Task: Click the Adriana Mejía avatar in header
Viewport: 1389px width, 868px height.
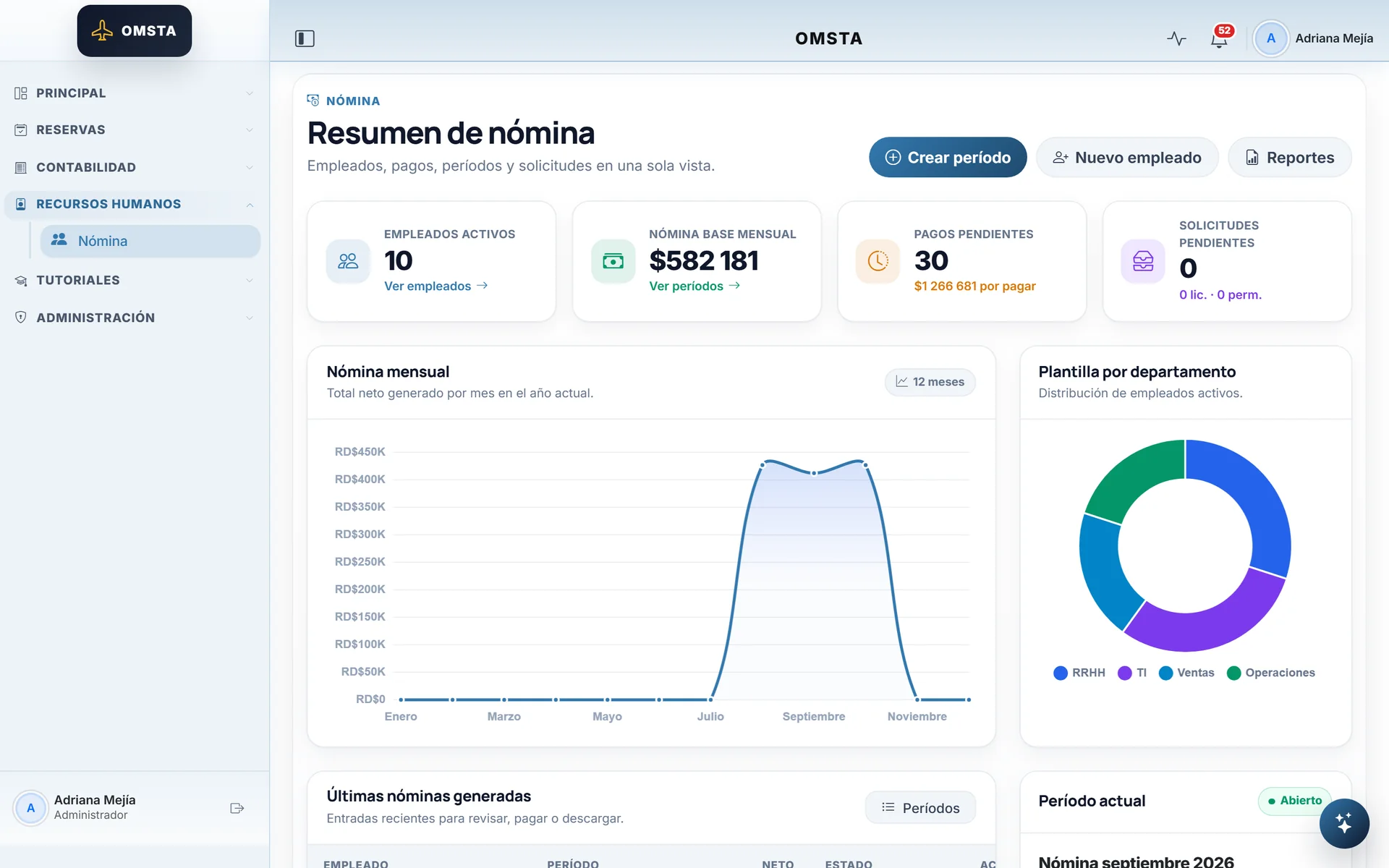Action: click(1270, 38)
